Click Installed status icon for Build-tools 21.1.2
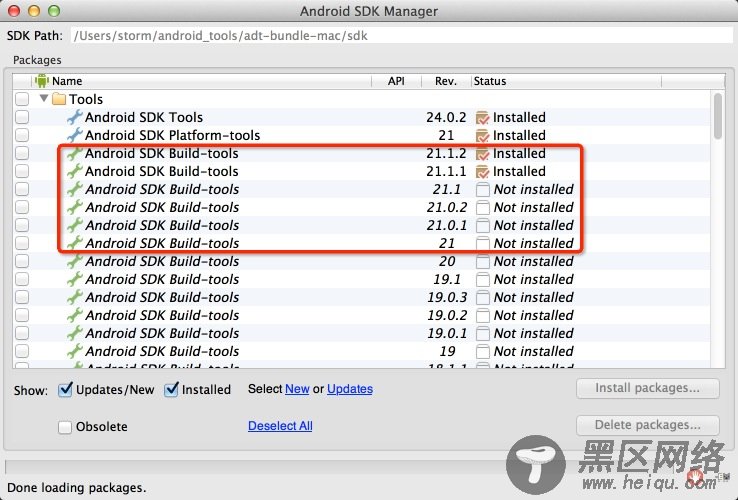 482,153
